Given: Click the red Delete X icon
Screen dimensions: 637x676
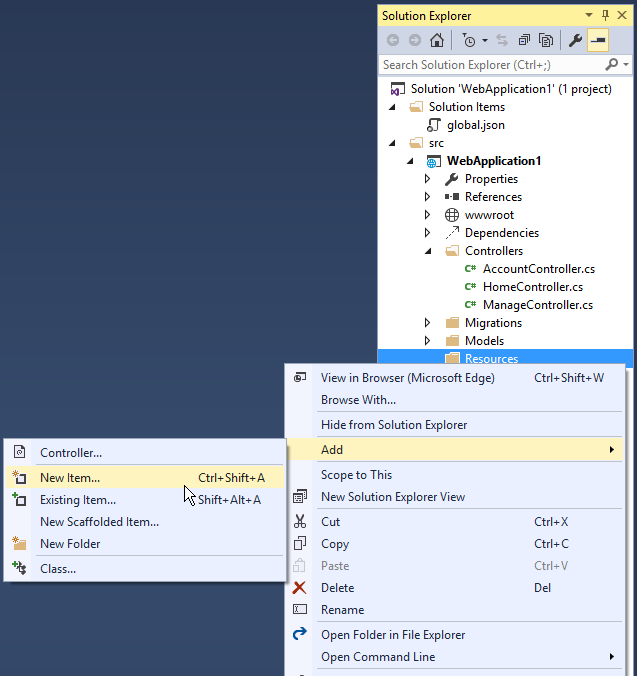Looking at the screenshot, I should 300,588.
